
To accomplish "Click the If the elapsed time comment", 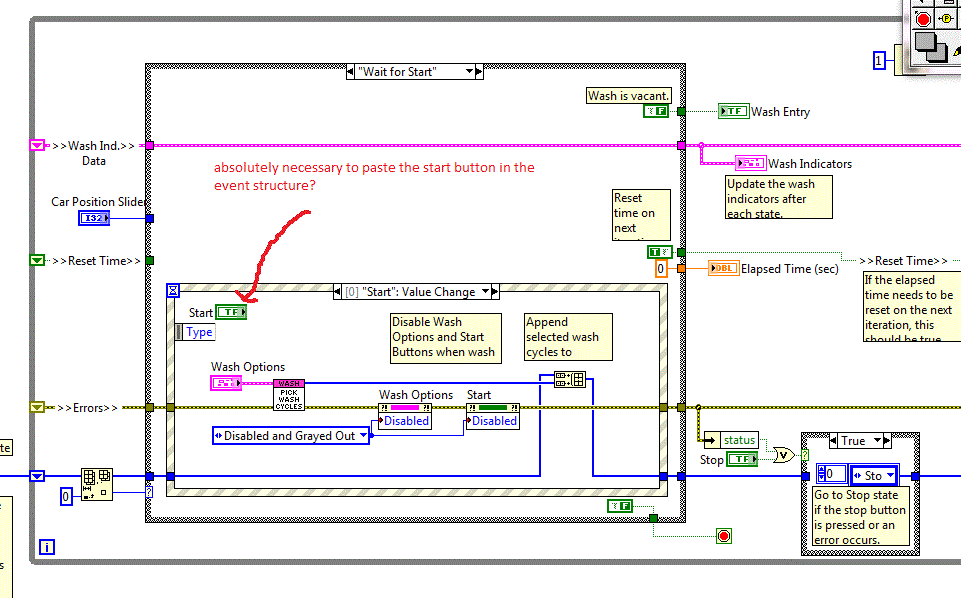I will [x=912, y=306].
